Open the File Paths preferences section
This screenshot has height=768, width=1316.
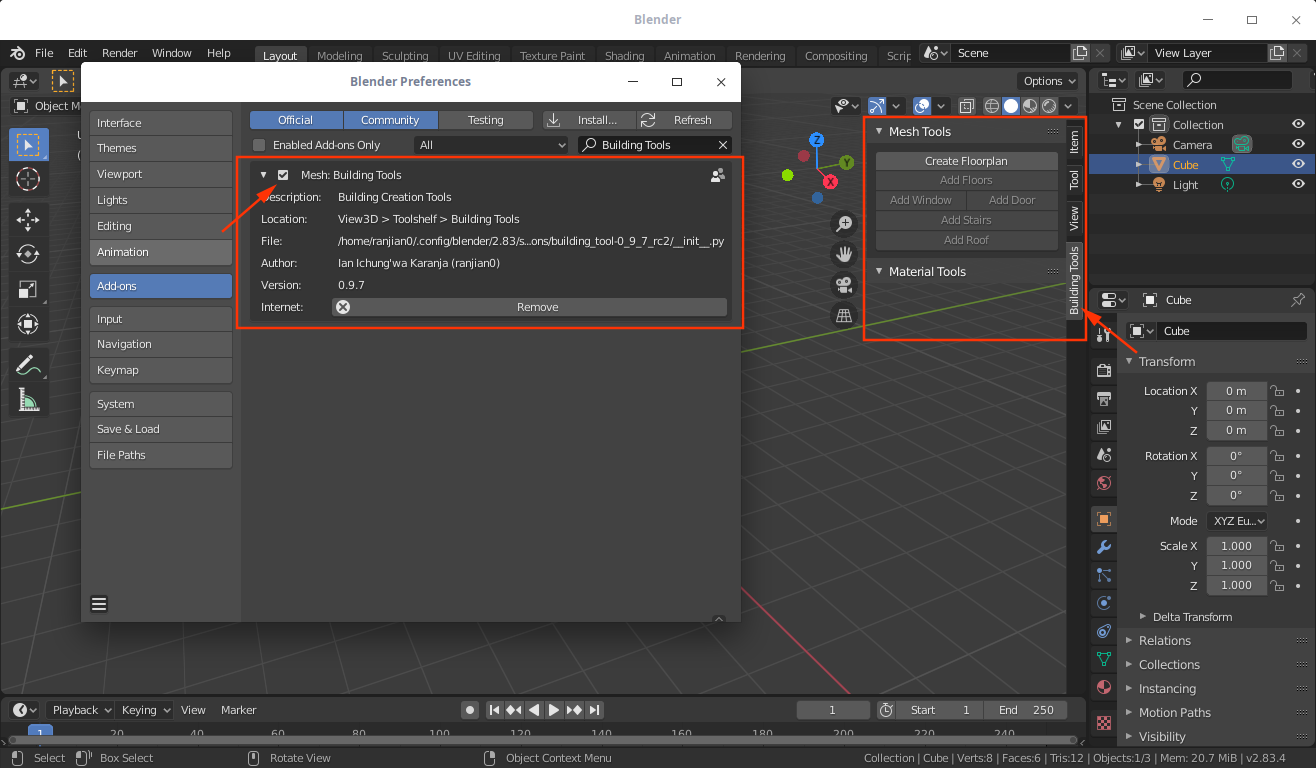[x=161, y=455]
